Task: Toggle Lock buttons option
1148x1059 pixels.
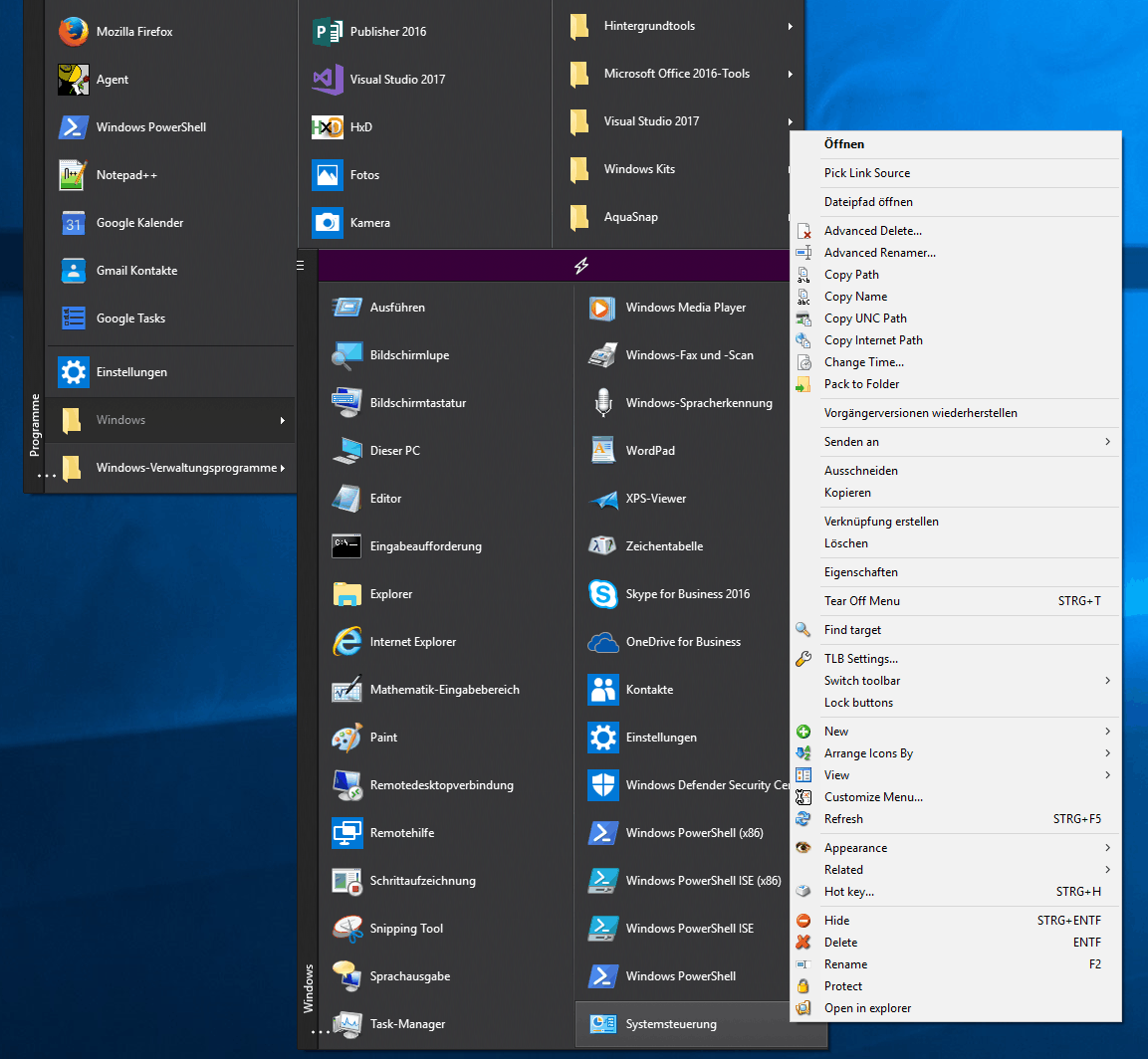Action: tap(956, 702)
